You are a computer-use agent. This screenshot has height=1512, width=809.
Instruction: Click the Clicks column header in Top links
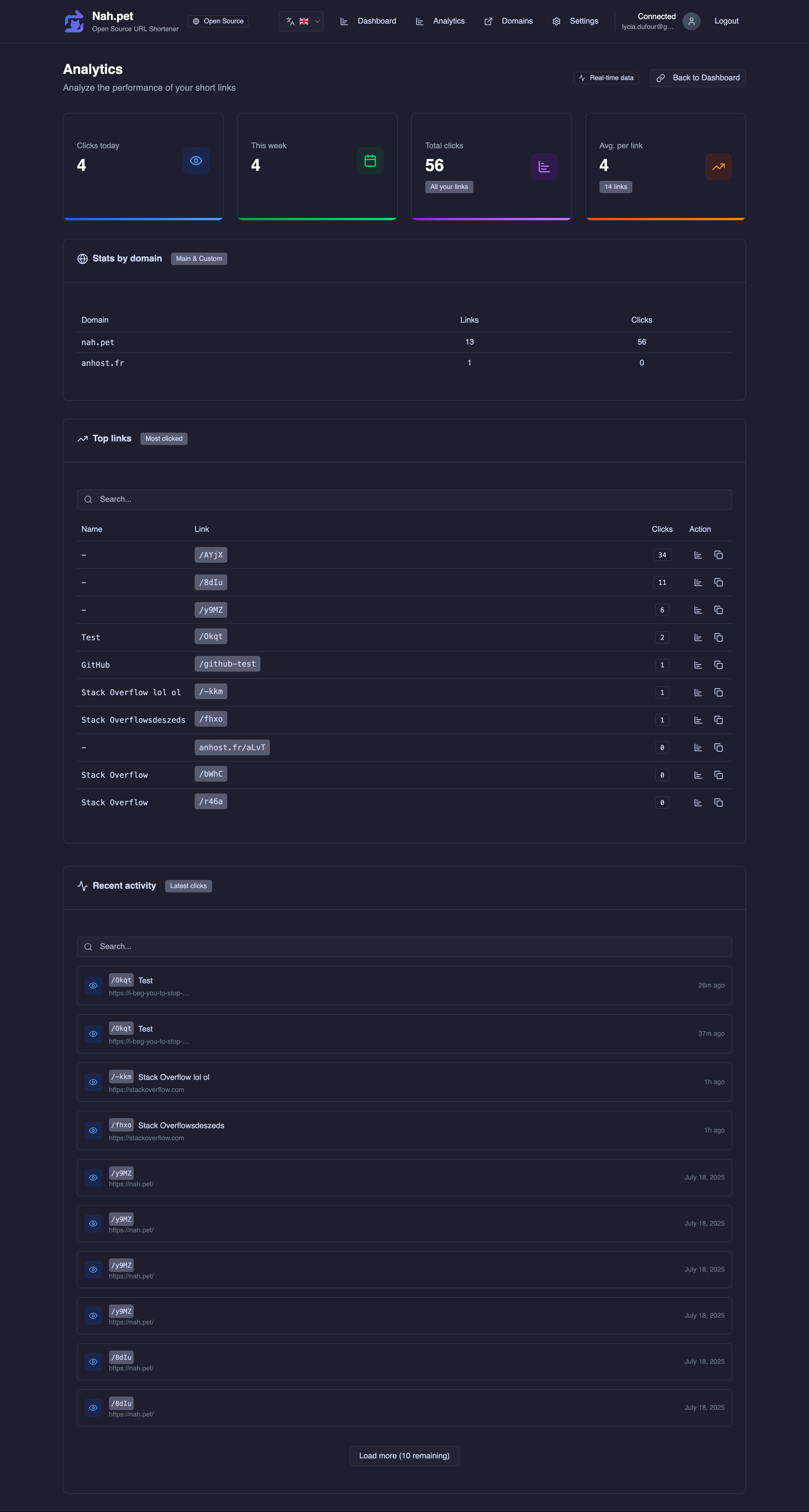(x=662, y=530)
